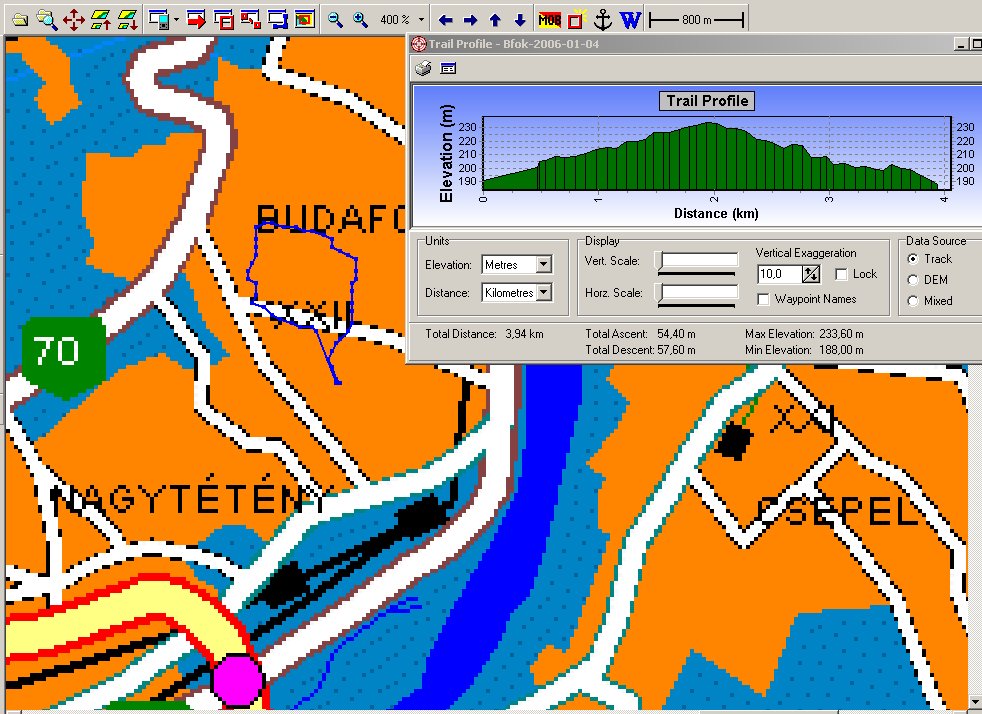Click the blue window cycle icon

pos(277,19)
